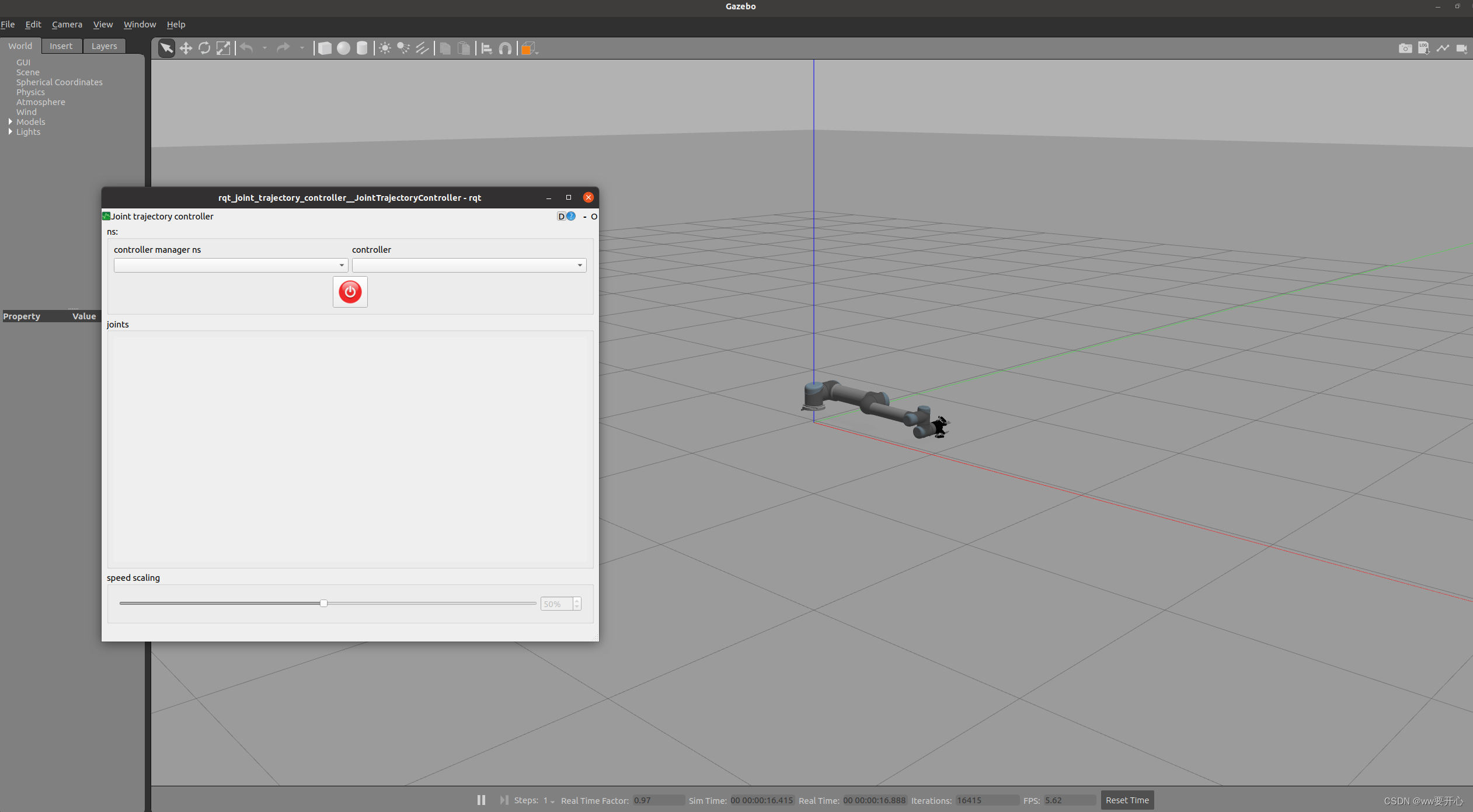Screen dimensions: 1473x812
Task: Insert a cylinder shape
Action: pos(362,48)
